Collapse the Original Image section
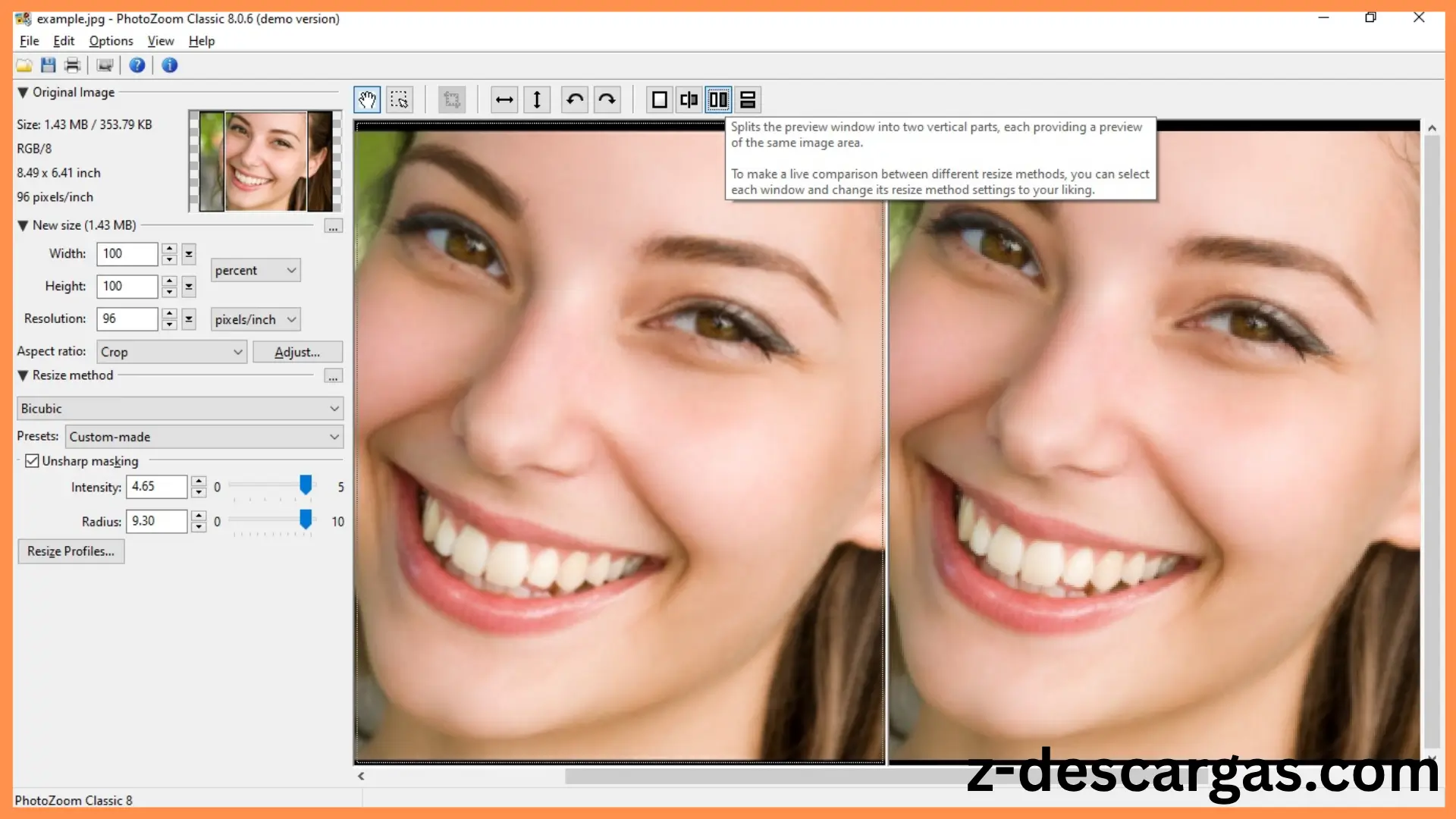The image size is (1456, 819). coord(23,93)
